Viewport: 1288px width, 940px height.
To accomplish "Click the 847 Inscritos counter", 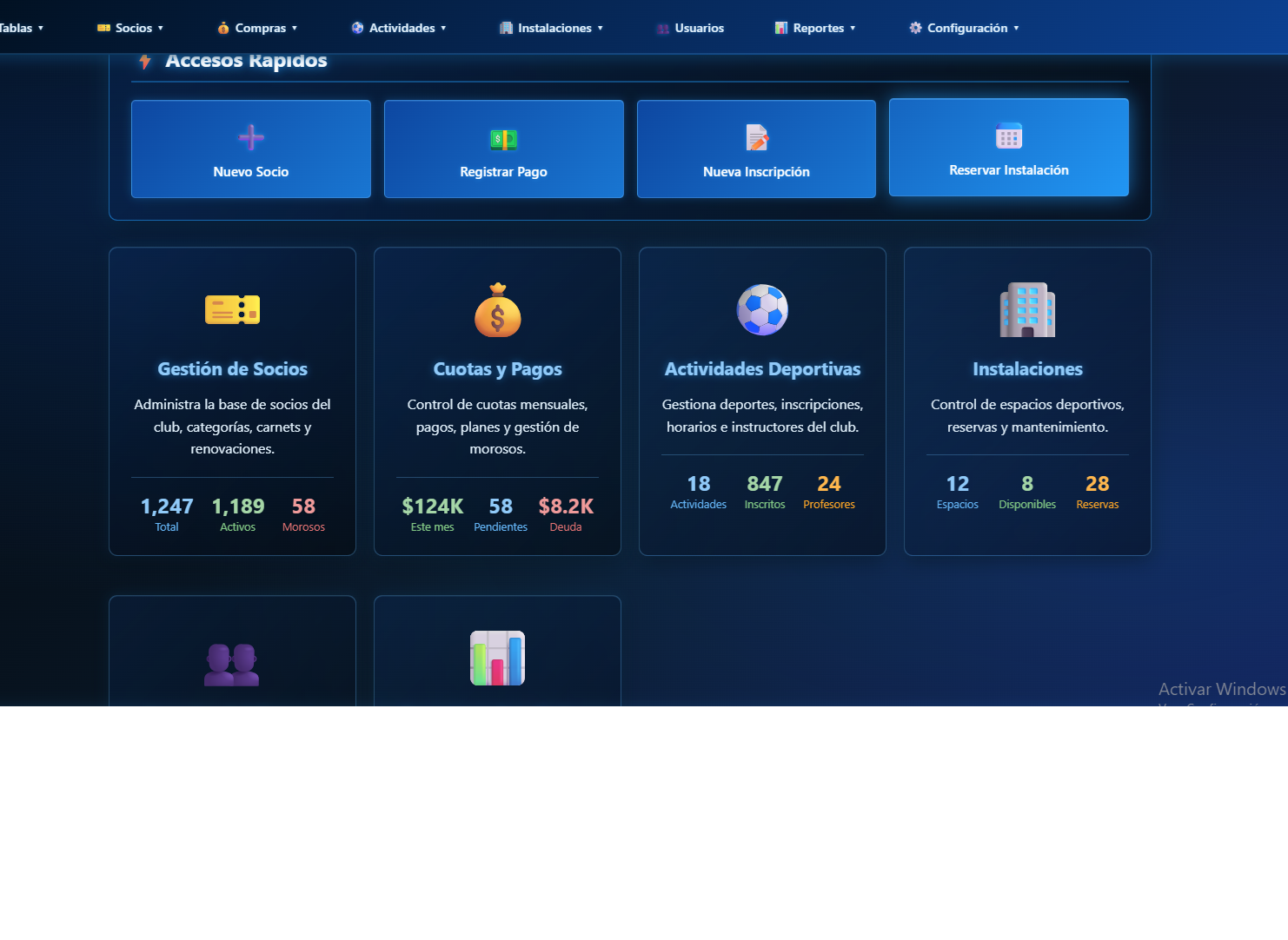I will coord(764,491).
